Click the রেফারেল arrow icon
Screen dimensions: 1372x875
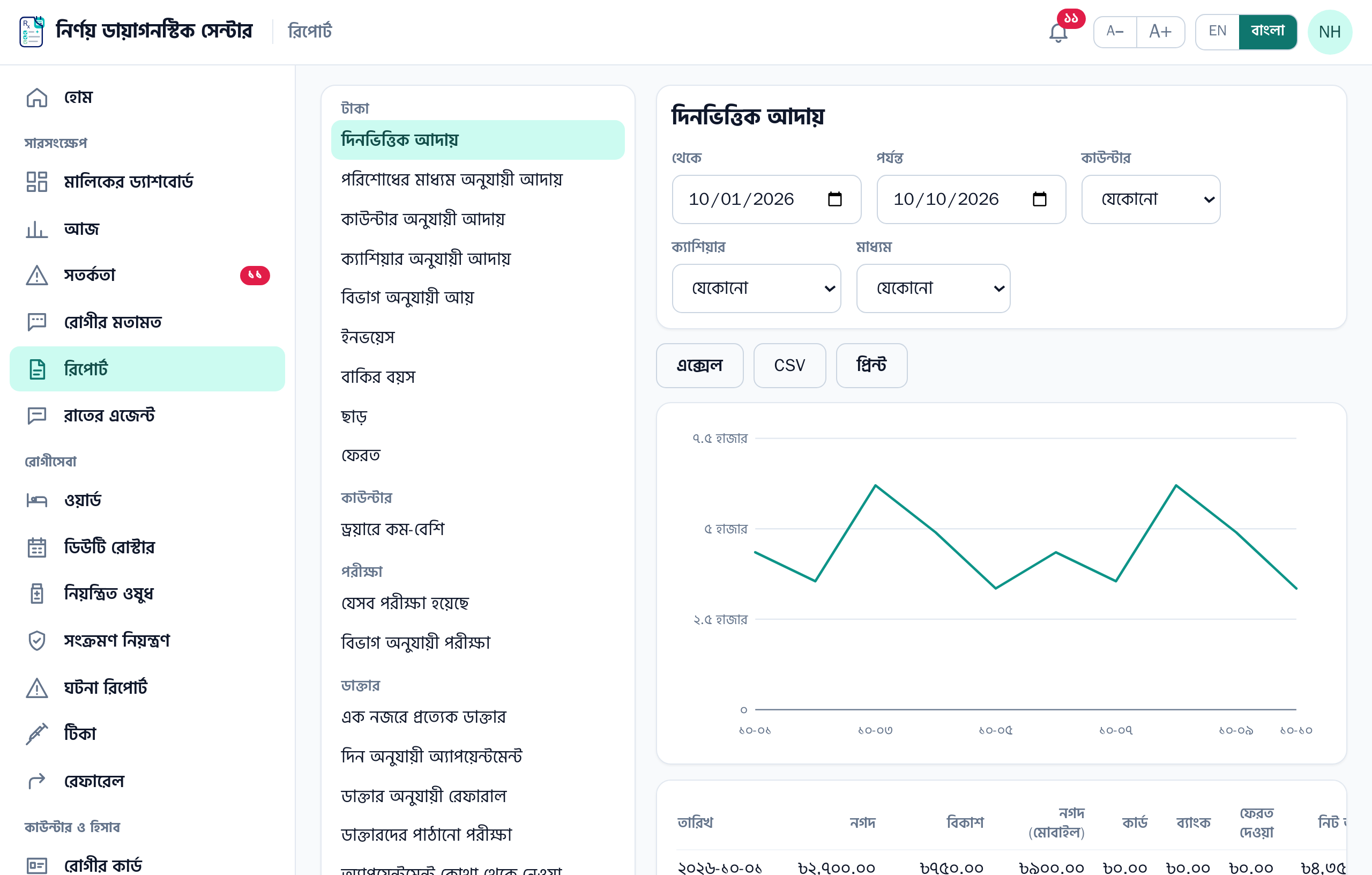pyautogui.click(x=37, y=781)
